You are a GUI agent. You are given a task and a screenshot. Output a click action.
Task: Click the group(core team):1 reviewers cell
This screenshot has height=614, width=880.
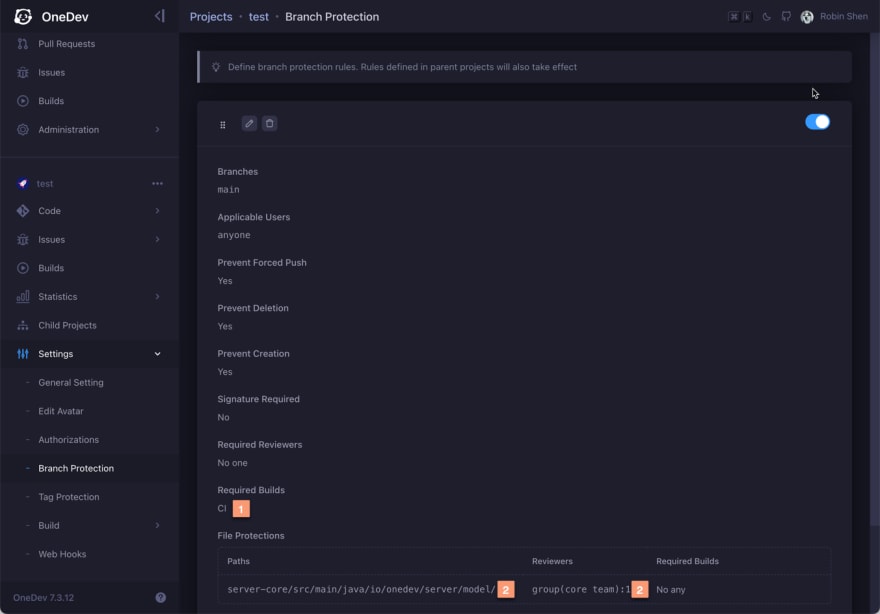click(x=581, y=589)
